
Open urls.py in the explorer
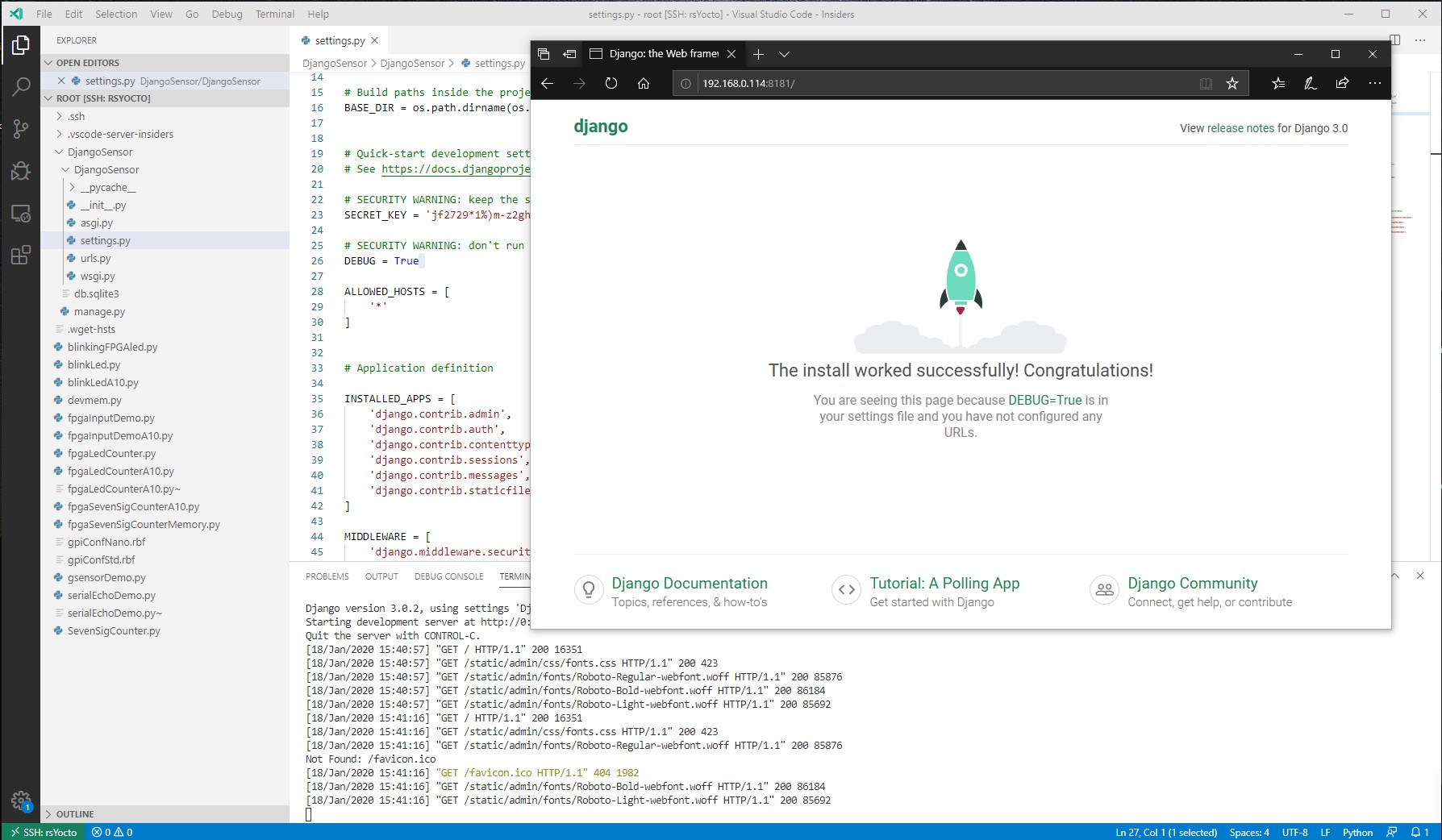[95, 258]
